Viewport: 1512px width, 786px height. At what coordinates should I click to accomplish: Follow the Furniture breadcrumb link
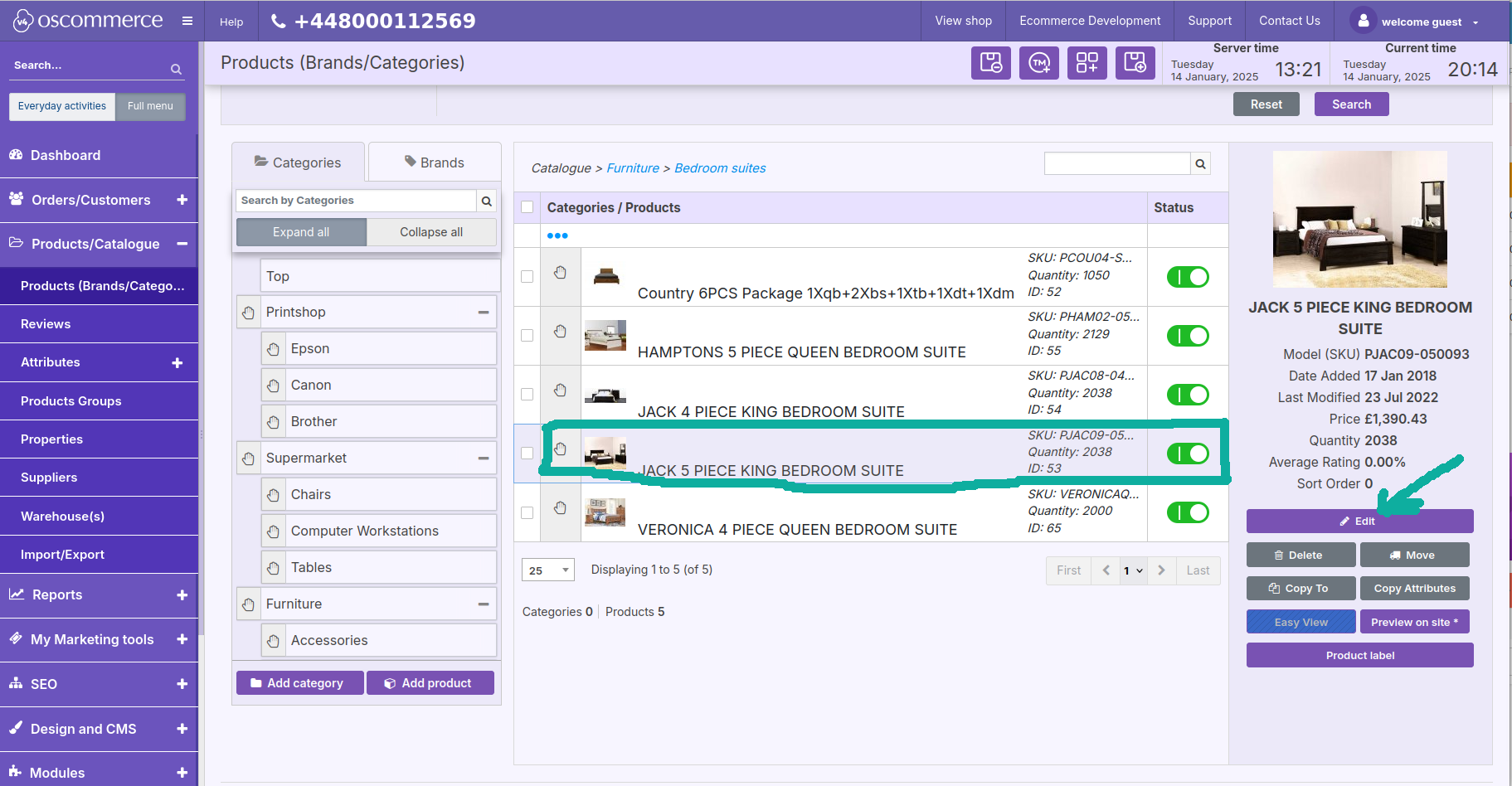[x=633, y=168]
